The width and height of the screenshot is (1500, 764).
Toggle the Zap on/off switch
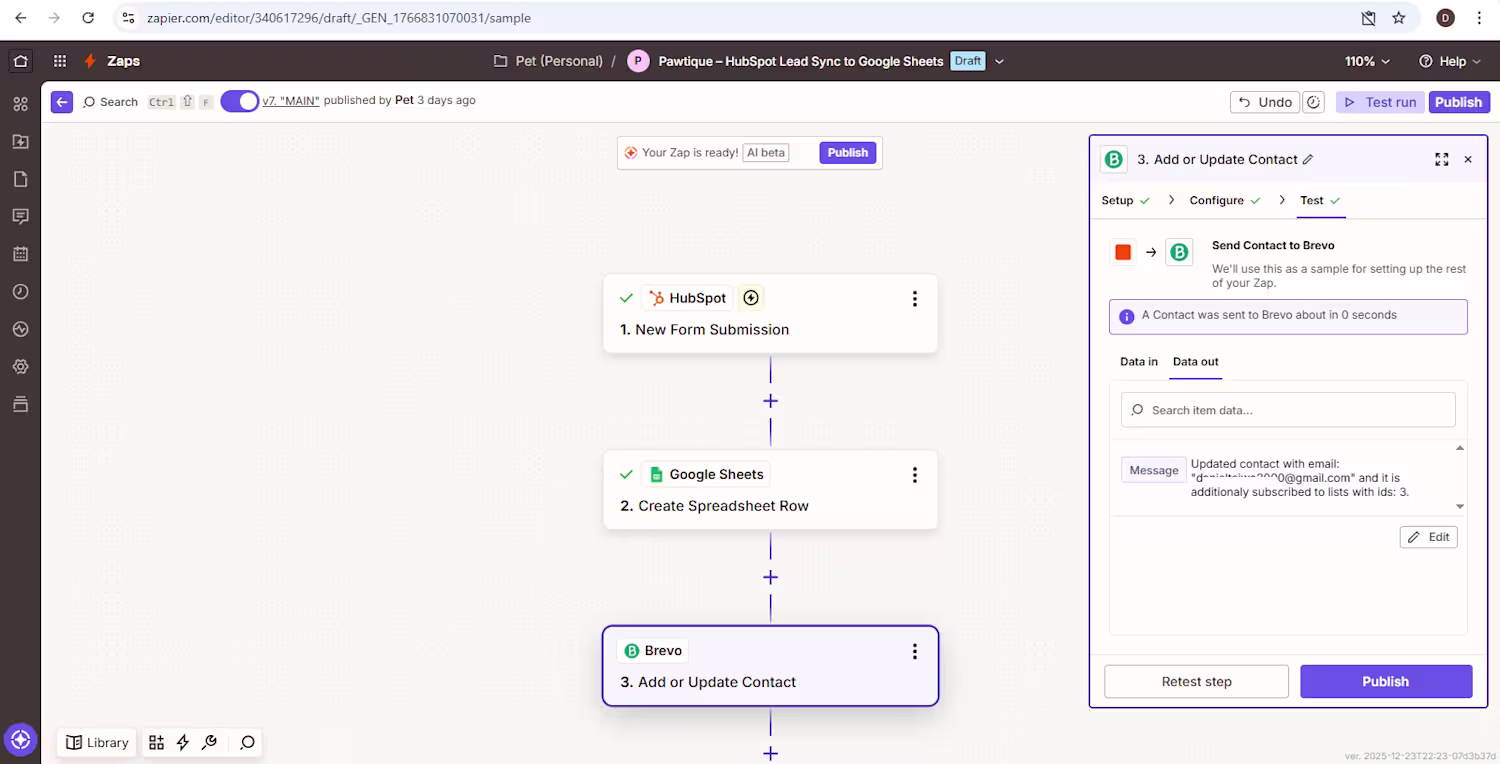click(240, 101)
